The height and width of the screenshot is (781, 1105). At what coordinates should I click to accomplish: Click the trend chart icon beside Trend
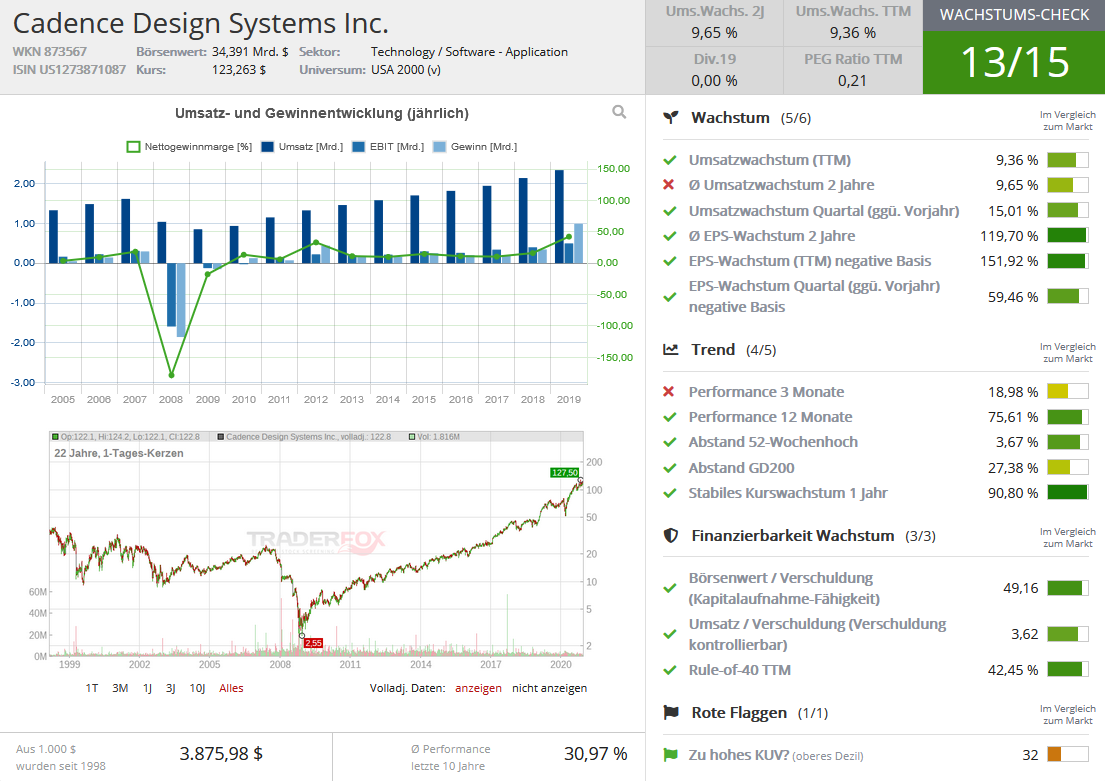tap(671, 350)
